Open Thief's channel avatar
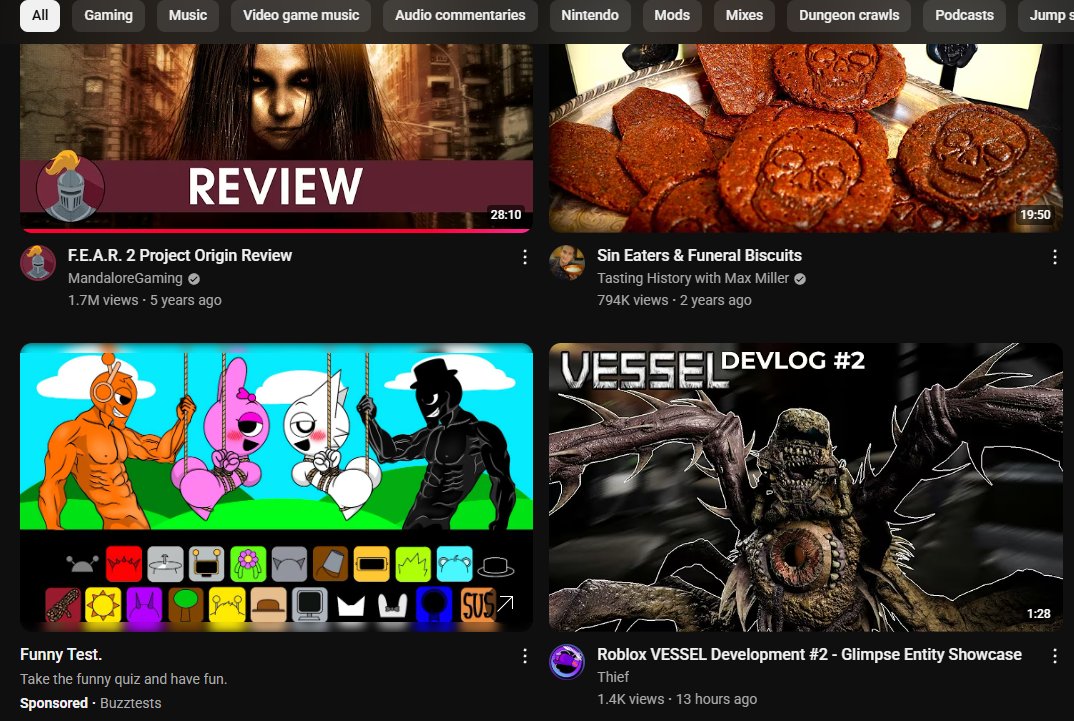The width and height of the screenshot is (1074, 721). click(x=567, y=662)
